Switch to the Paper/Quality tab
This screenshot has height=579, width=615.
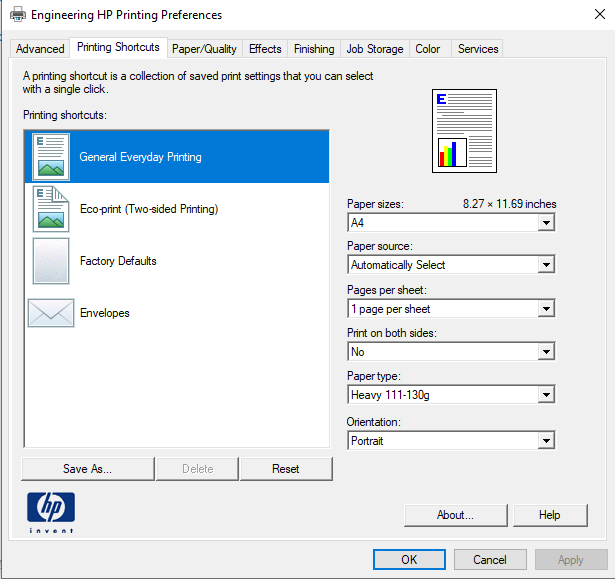pos(204,49)
